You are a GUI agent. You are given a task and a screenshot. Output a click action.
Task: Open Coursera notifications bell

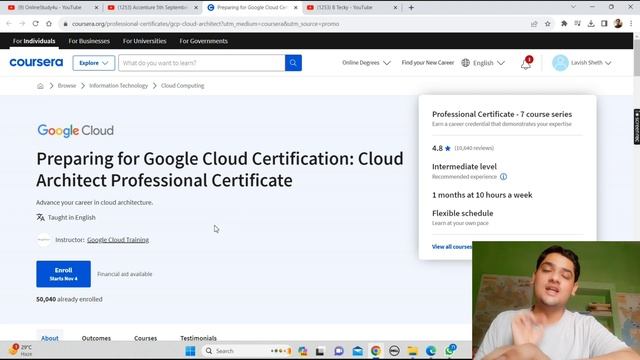pyautogui.click(x=526, y=64)
